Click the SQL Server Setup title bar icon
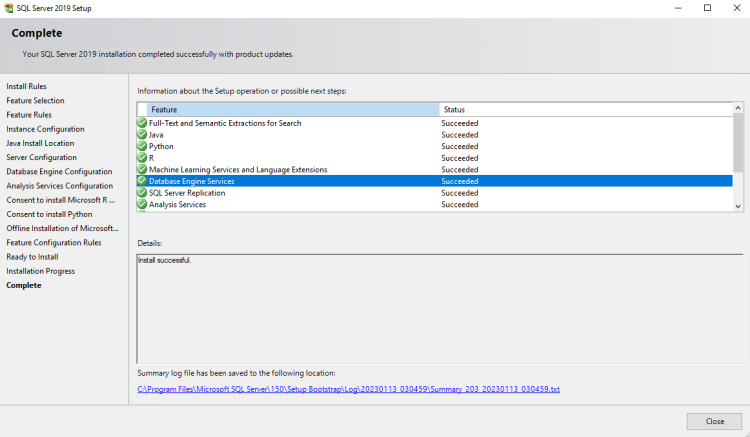Screen dimensions: 750x437 click(x=9, y=8)
